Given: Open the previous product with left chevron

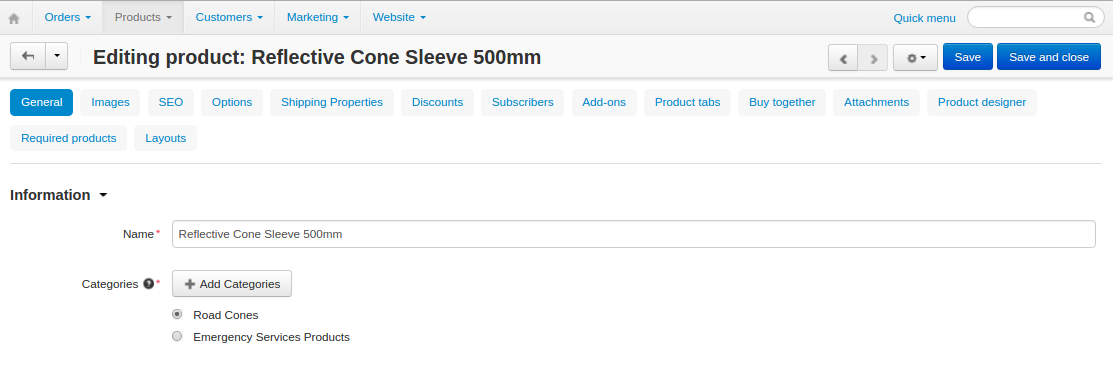Looking at the screenshot, I should point(843,58).
